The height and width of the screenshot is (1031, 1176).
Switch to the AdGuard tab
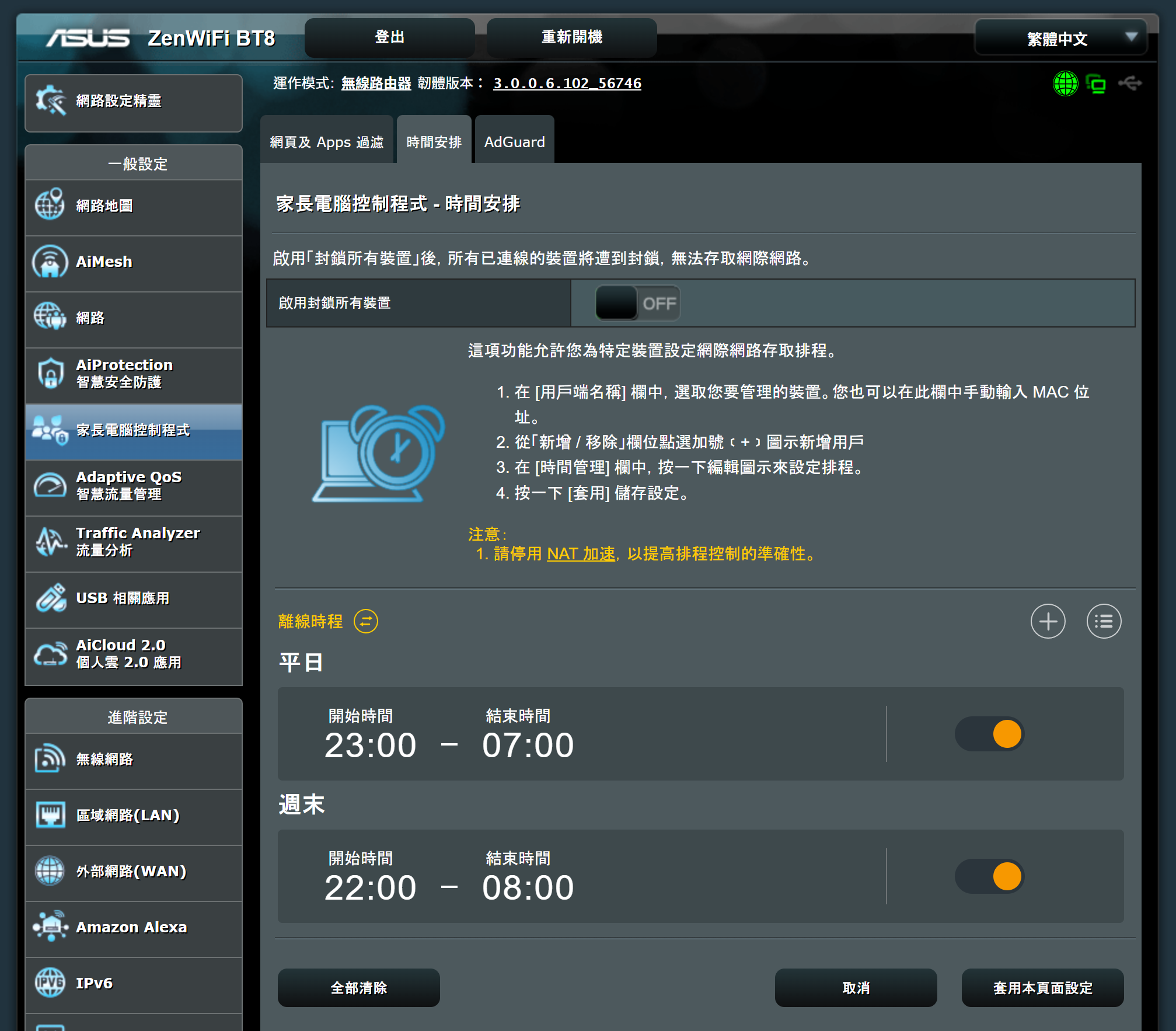pyautogui.click(x=514, y=142)
